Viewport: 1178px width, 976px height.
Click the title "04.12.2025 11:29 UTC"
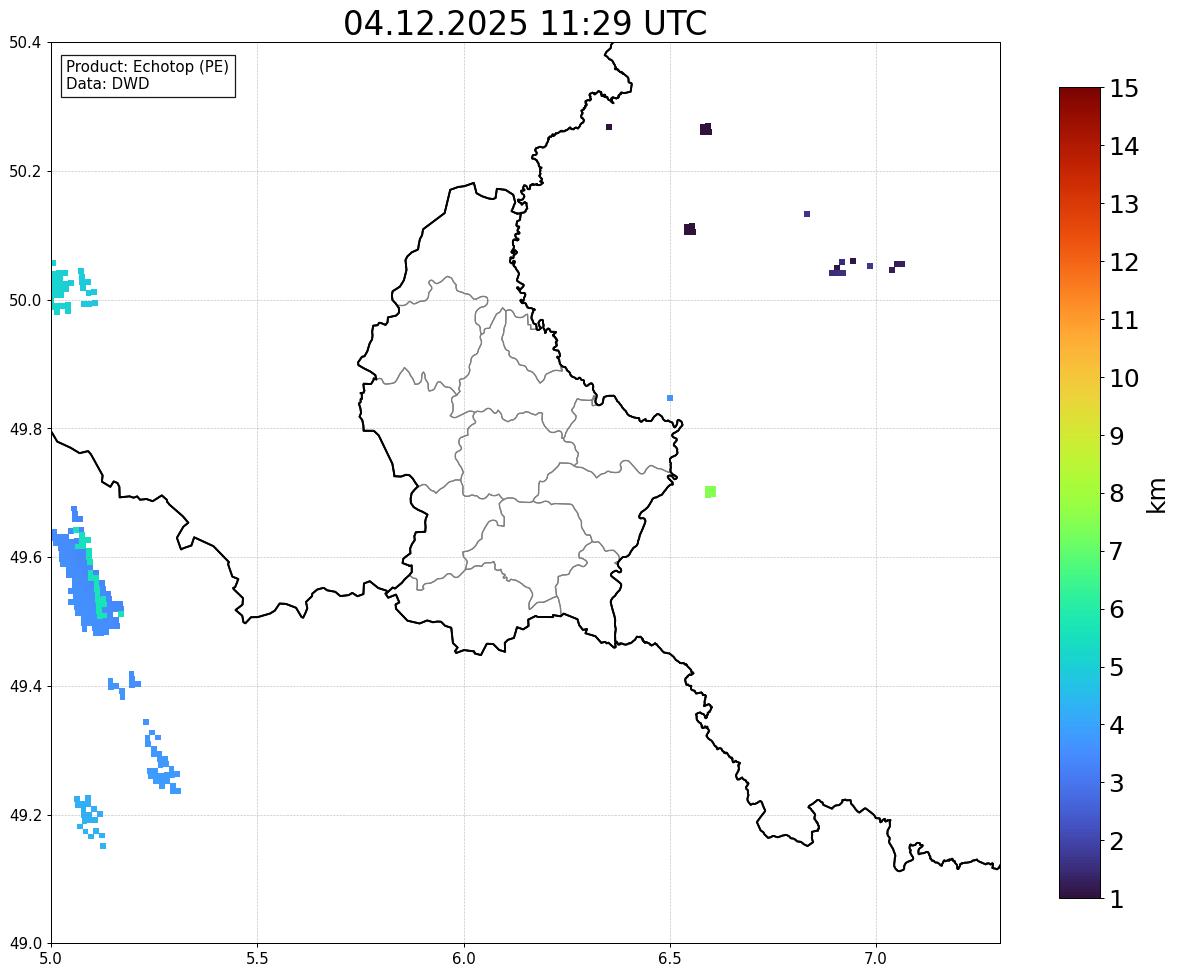pos(525,23)
